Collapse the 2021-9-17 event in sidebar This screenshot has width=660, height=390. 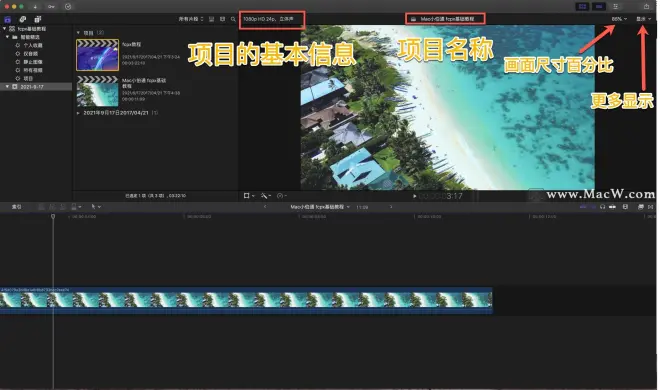7,87
